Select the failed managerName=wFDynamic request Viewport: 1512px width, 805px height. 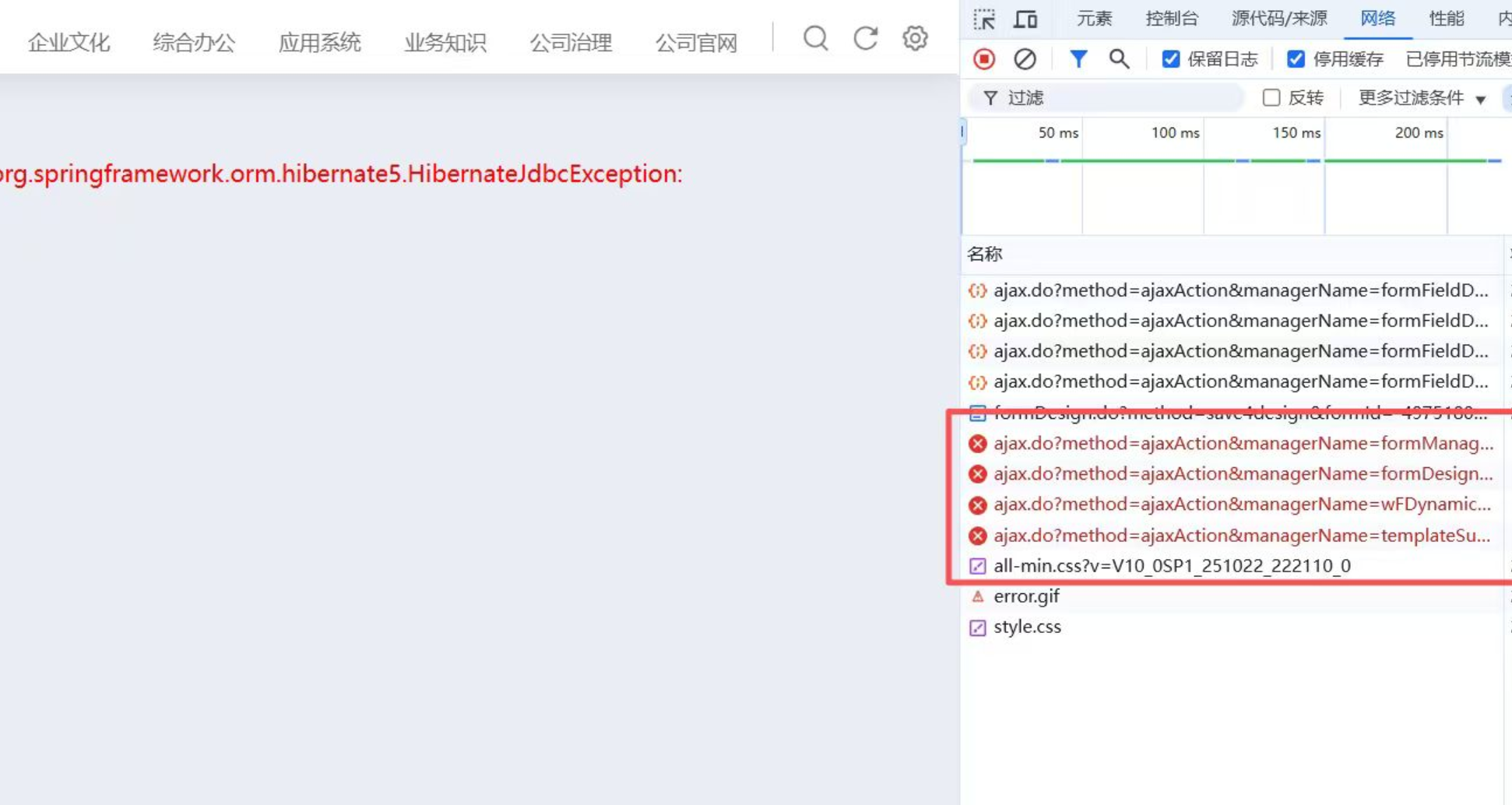(x=1233, y=505)
